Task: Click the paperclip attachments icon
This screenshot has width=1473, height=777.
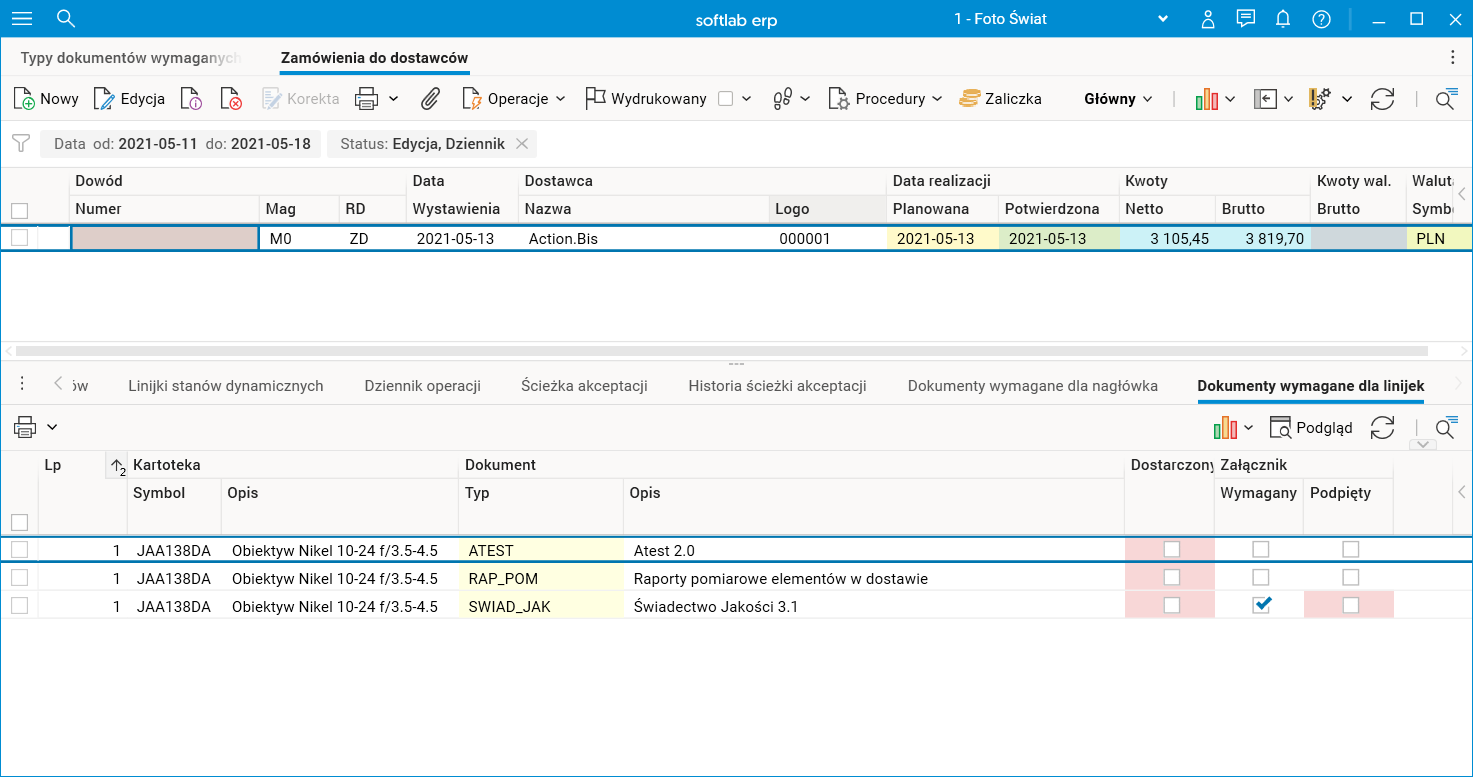Action: click(430, 99)
